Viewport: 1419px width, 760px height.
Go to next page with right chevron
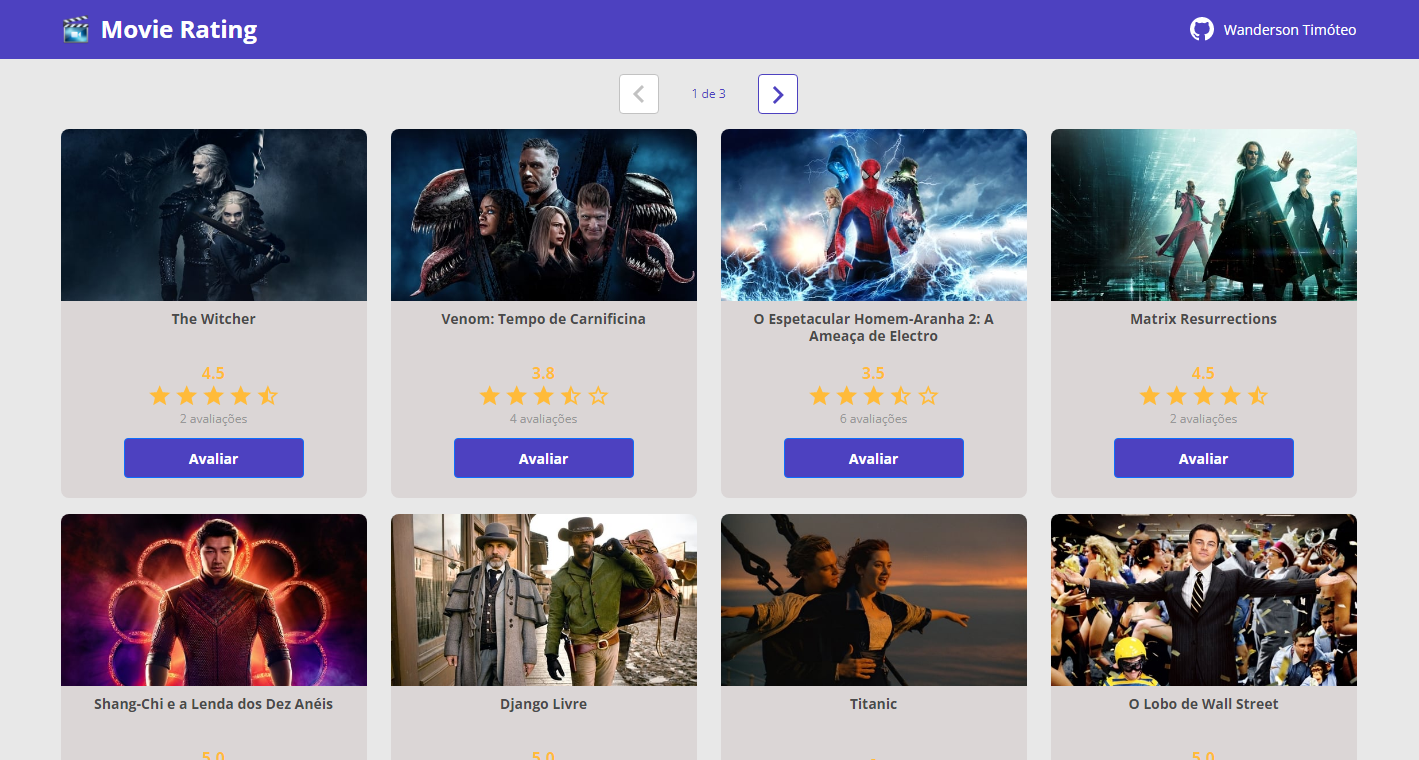pyautogui.click(x=777, y=94)
